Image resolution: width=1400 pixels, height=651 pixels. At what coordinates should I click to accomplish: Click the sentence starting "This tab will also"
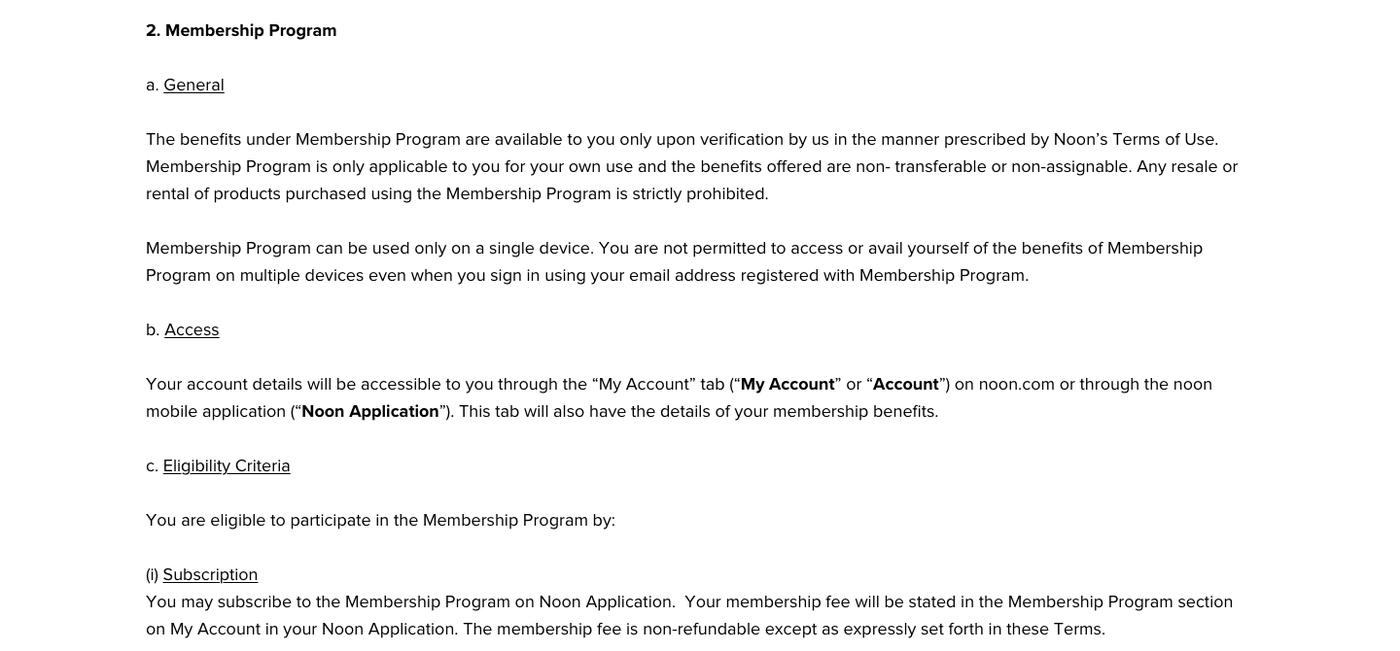pos(698,411)
